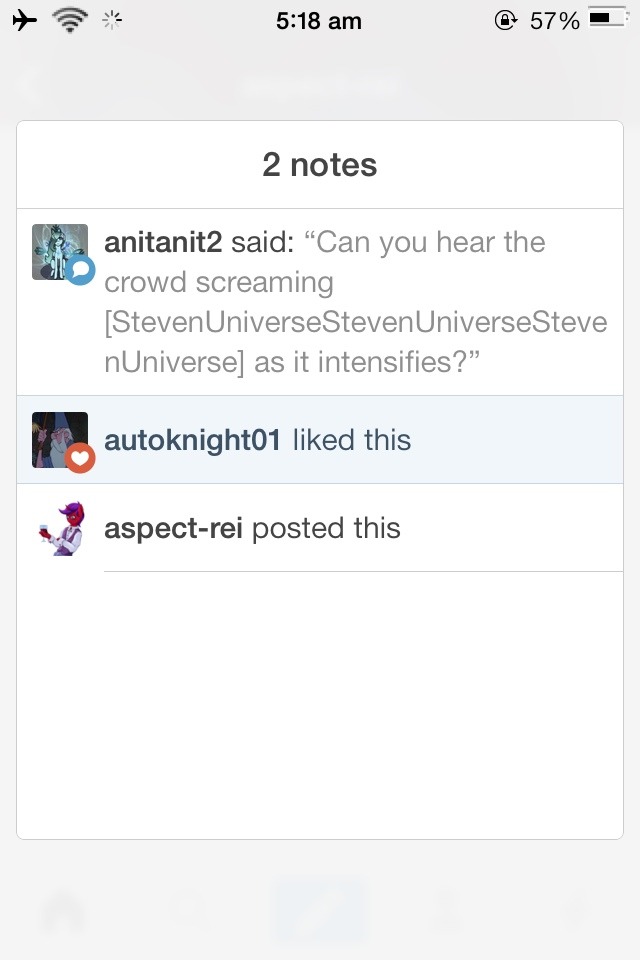Select the autoknight01 liked this row
Viewport: 640px width, 960px height.
tap(320, 440)
